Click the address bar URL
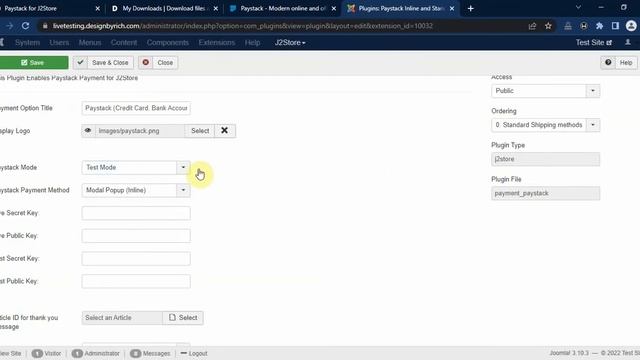This screenshot has width=640, height=360. (x=242, y=26)
